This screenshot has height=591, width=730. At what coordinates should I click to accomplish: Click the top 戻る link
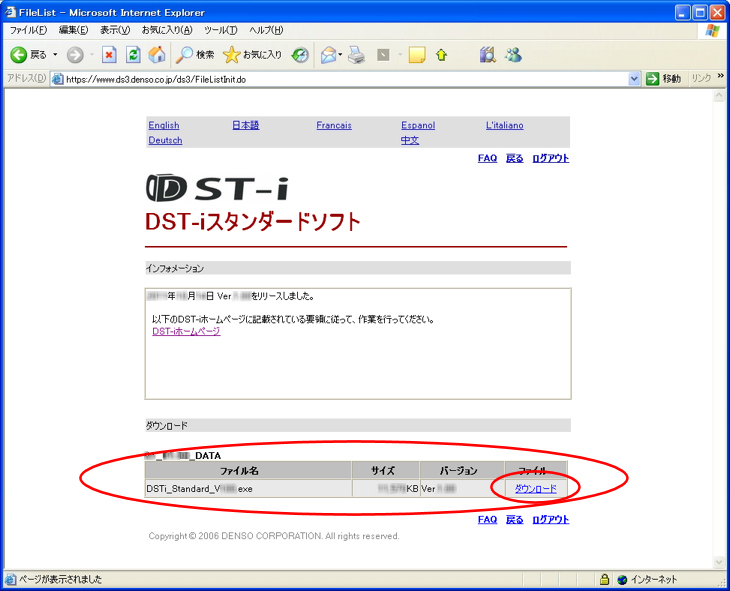click(x=514, y=158)
